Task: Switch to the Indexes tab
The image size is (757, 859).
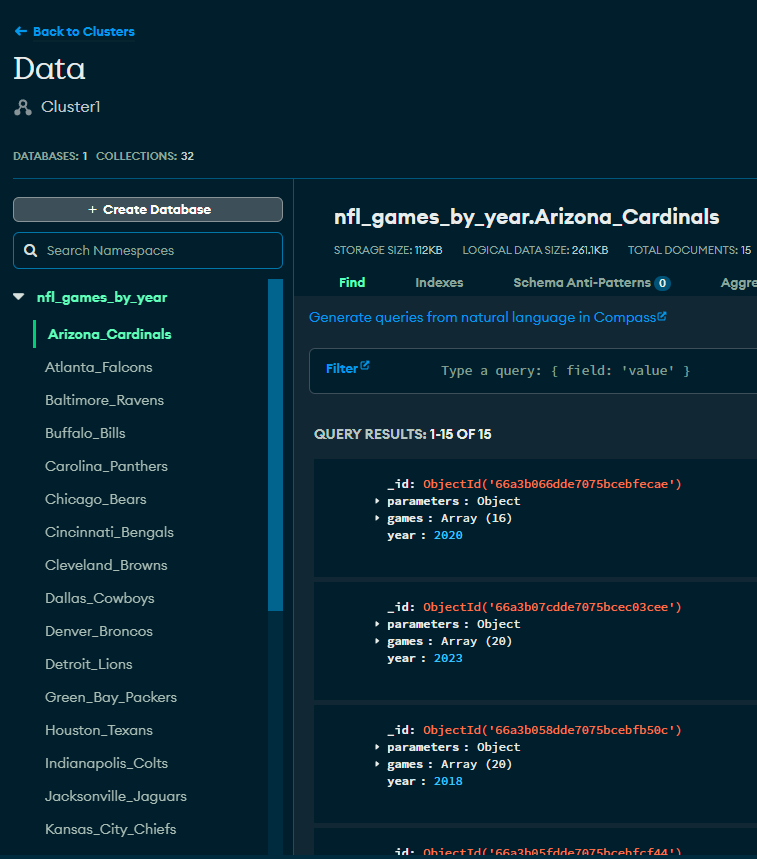Action: pyautogui.click(x=439, y=283)
